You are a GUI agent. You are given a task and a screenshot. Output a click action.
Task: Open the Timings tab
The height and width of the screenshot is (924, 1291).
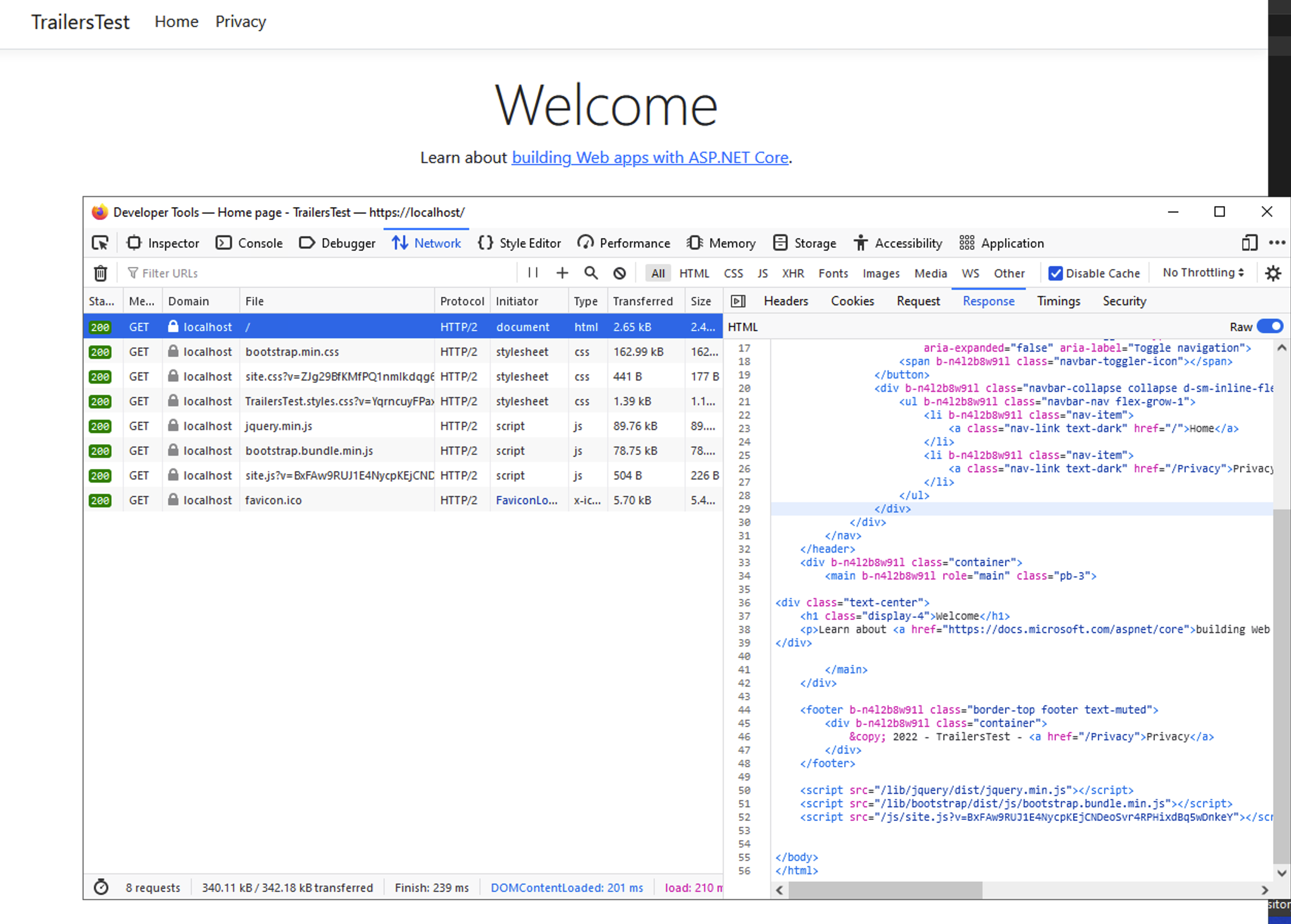click(x=1059, y=301)
